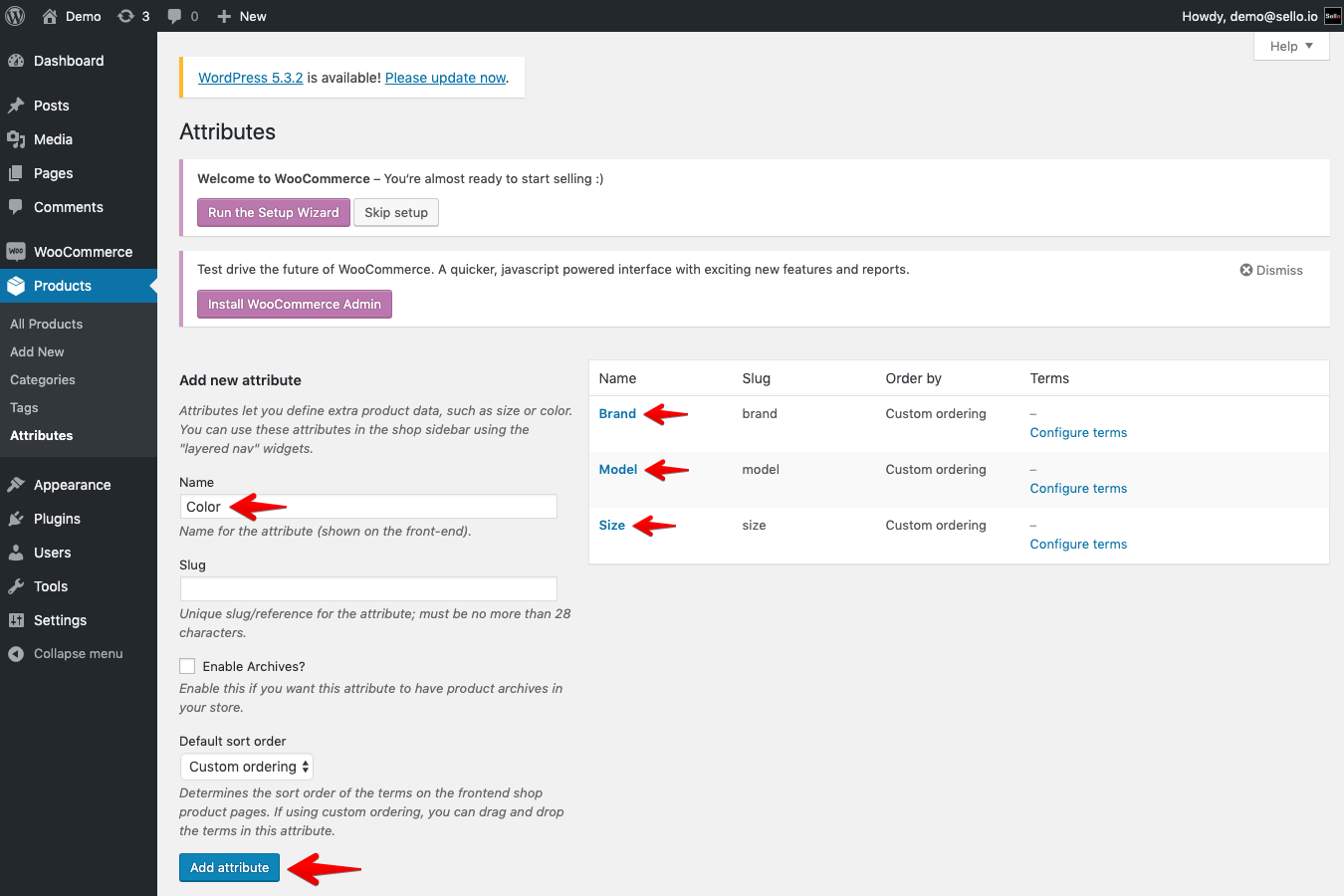Click the Dismiss circle-x icon
This screenshot has width=1344, height=896.
[x=1245, y=270]
